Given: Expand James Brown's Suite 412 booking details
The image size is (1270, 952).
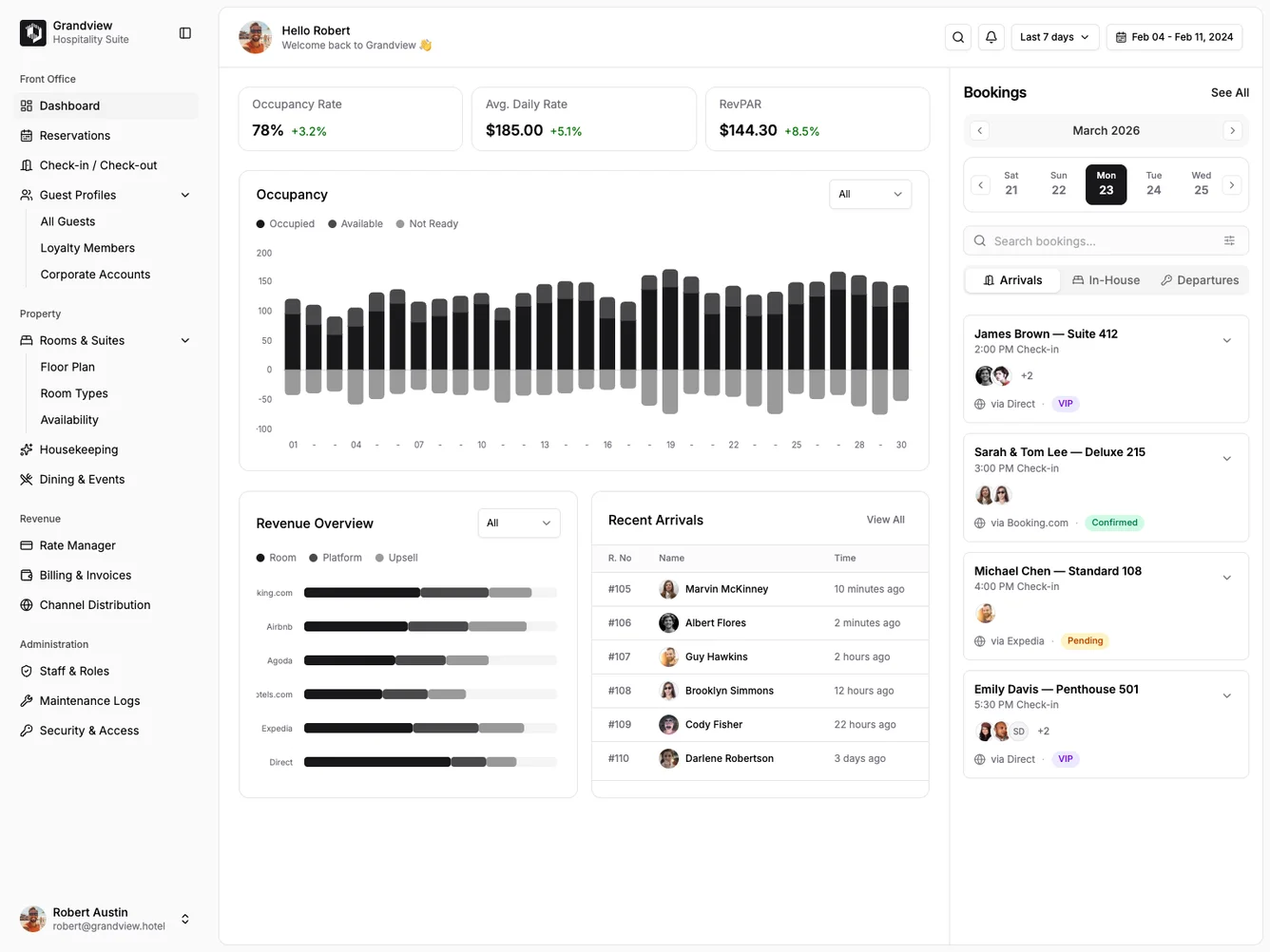Looking at the screenshot, I should [1226, 339].
